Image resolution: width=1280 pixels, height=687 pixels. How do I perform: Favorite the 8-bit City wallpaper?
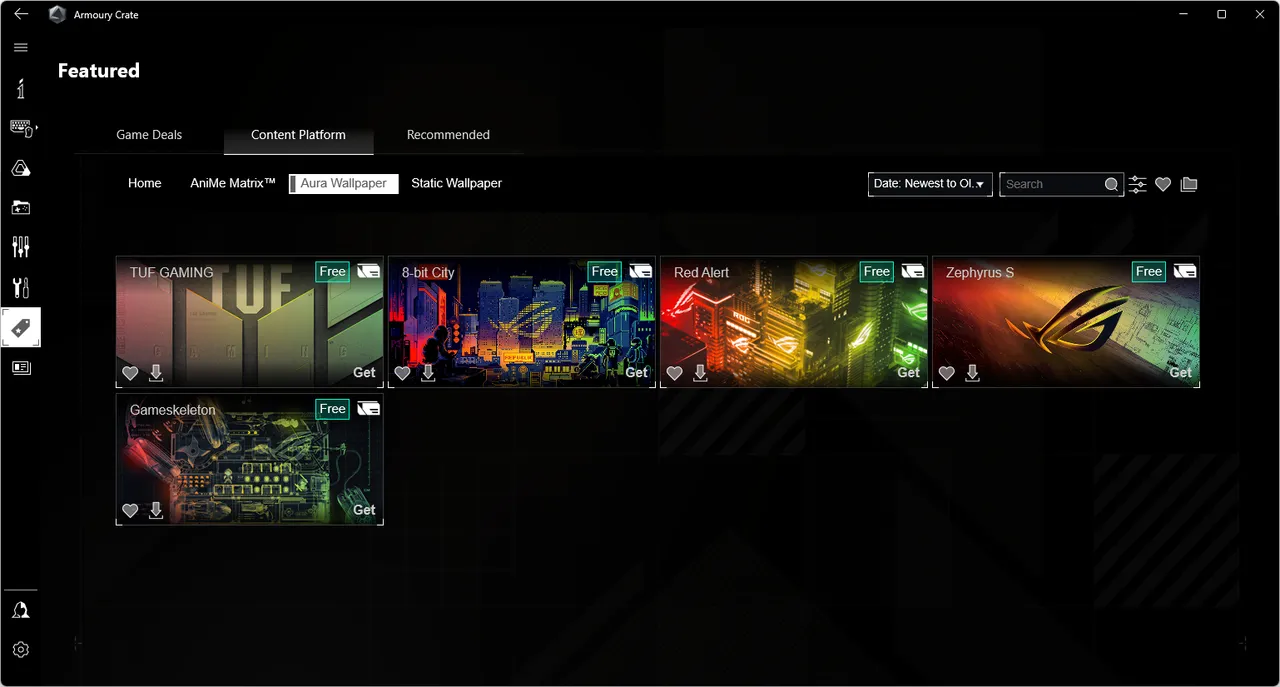[402, 373]
